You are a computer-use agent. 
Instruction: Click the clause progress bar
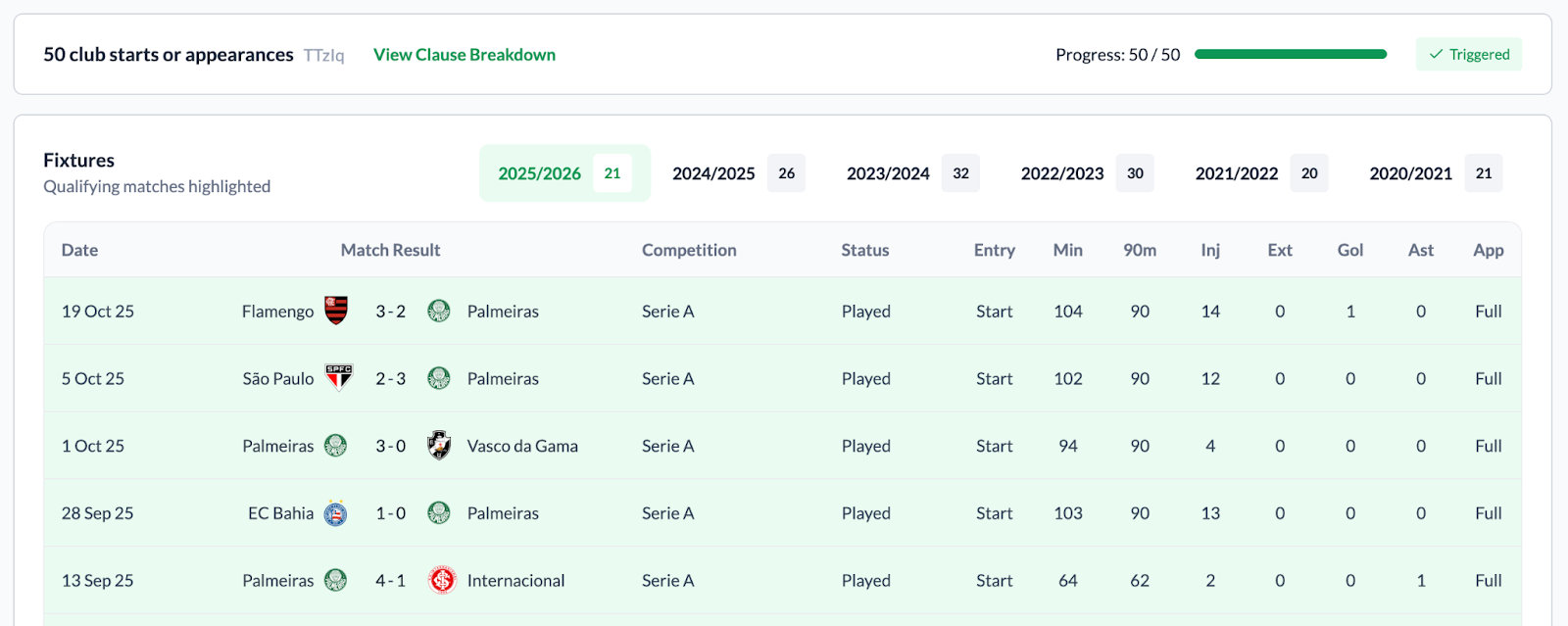[x=1290, y=55]
